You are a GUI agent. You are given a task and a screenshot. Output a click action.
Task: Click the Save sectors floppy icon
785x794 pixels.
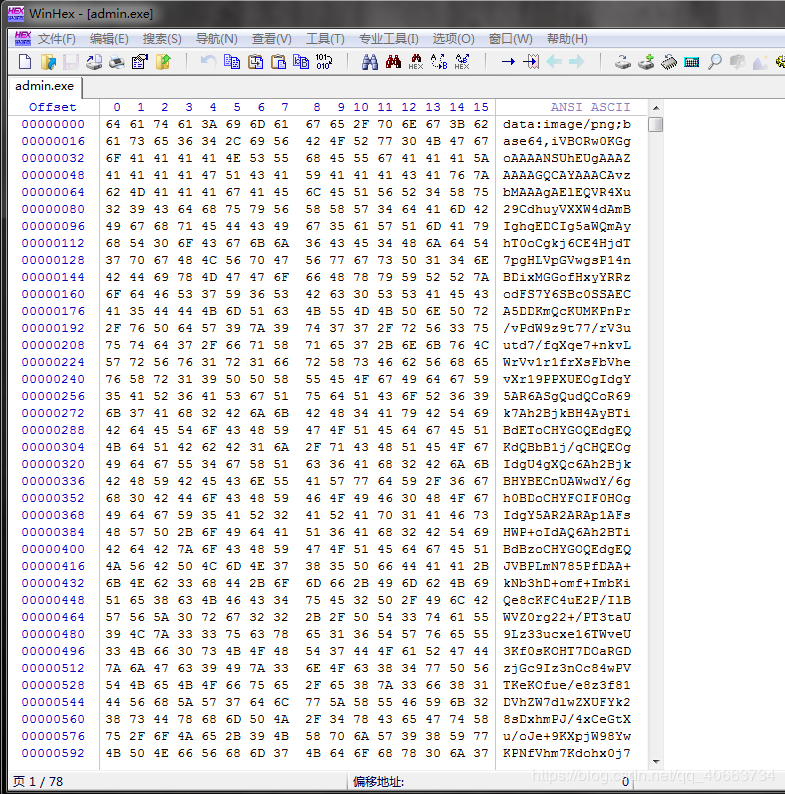[70, 62]
